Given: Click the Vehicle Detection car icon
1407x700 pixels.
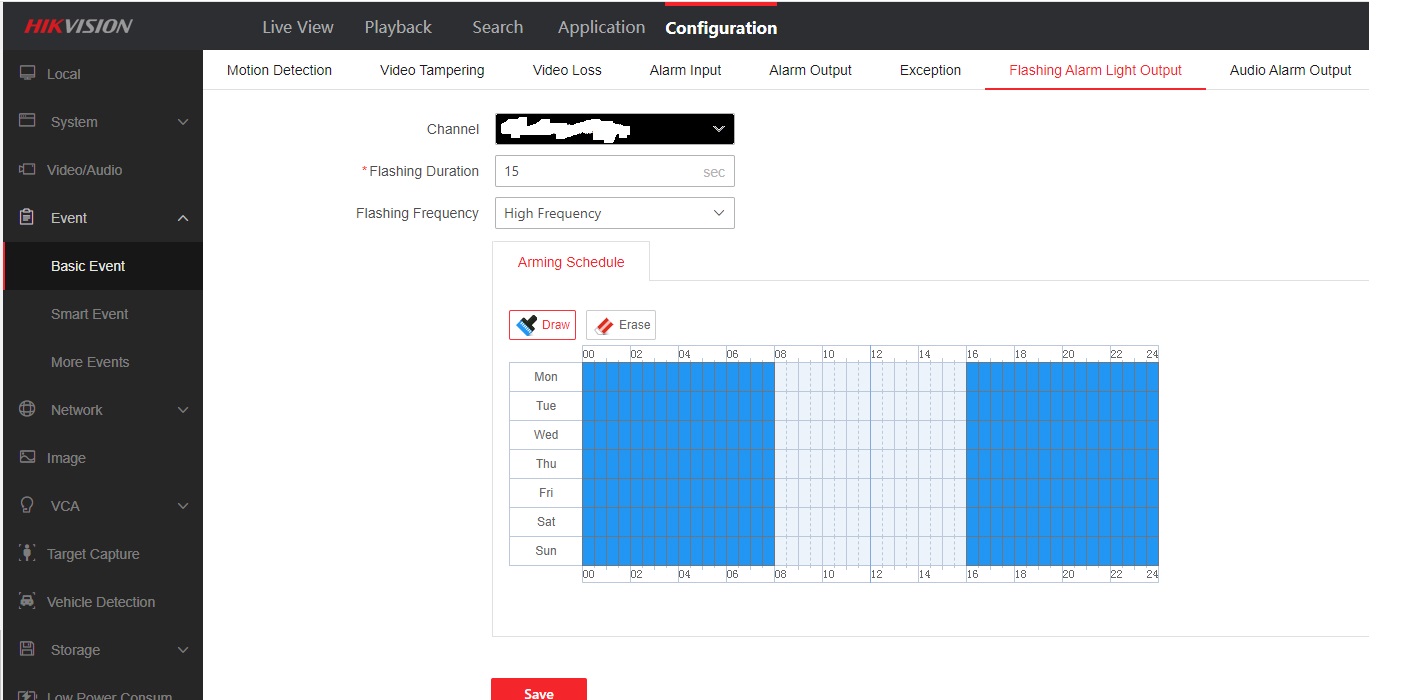Looking at the screenshot, I should (27, 602).
